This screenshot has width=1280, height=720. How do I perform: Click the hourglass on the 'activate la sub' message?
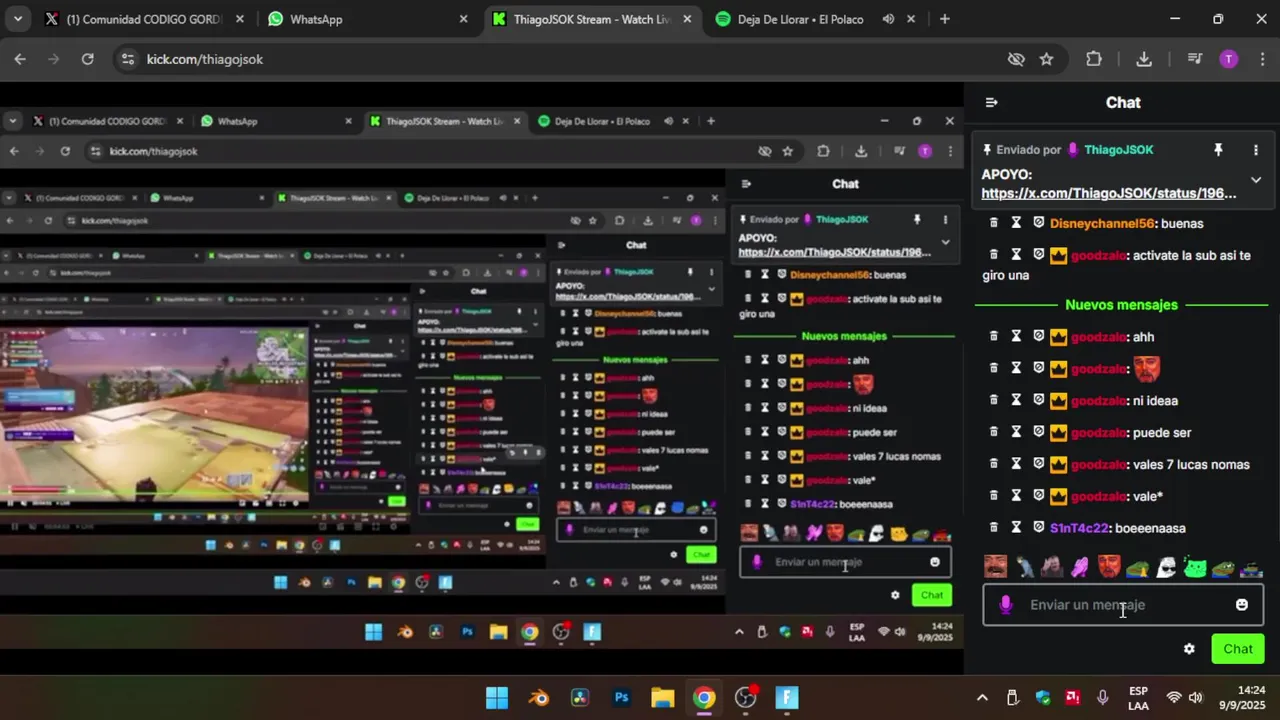pos(1016,255)
